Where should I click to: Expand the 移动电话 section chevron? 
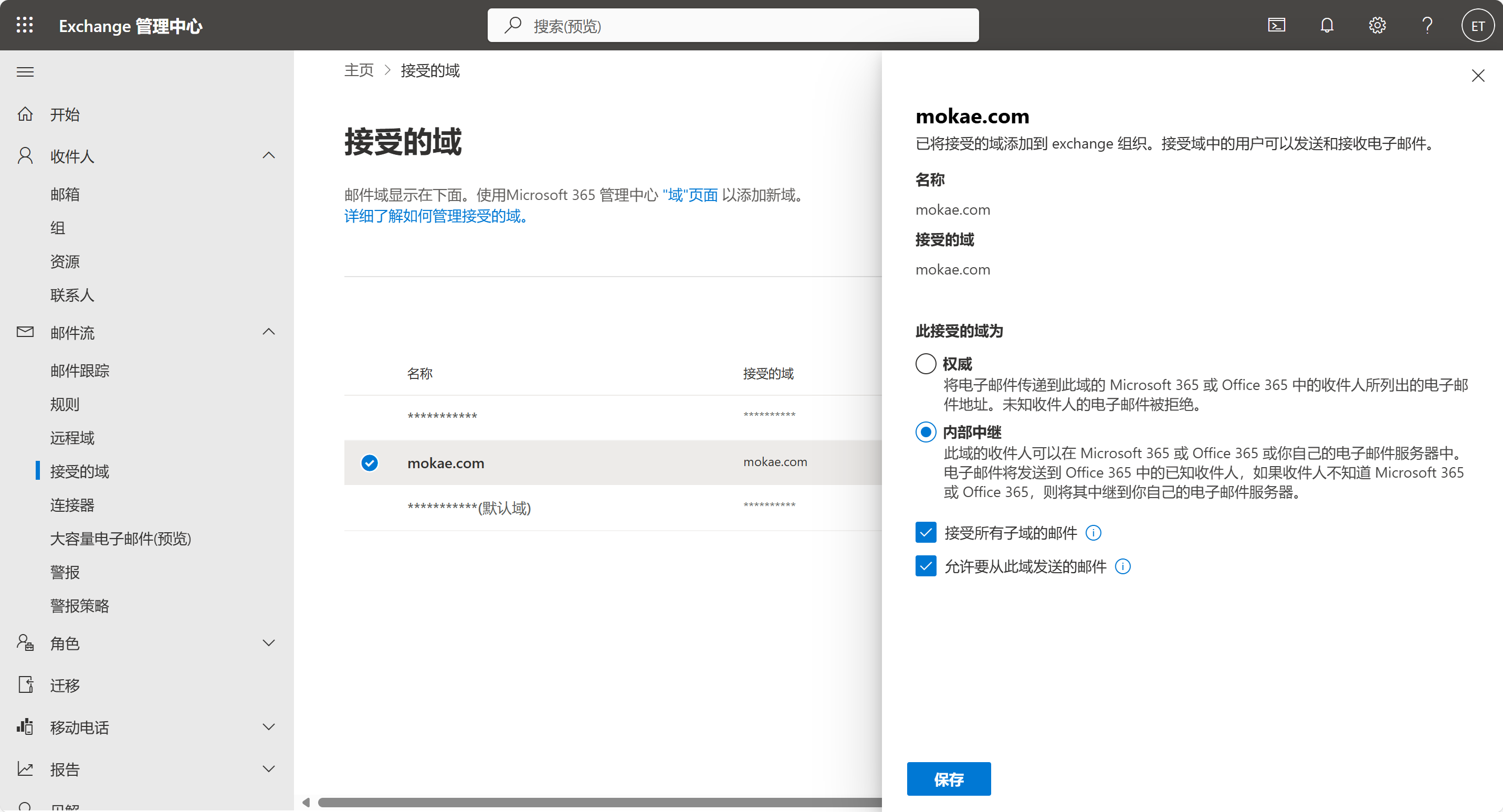tap(268, 727)
